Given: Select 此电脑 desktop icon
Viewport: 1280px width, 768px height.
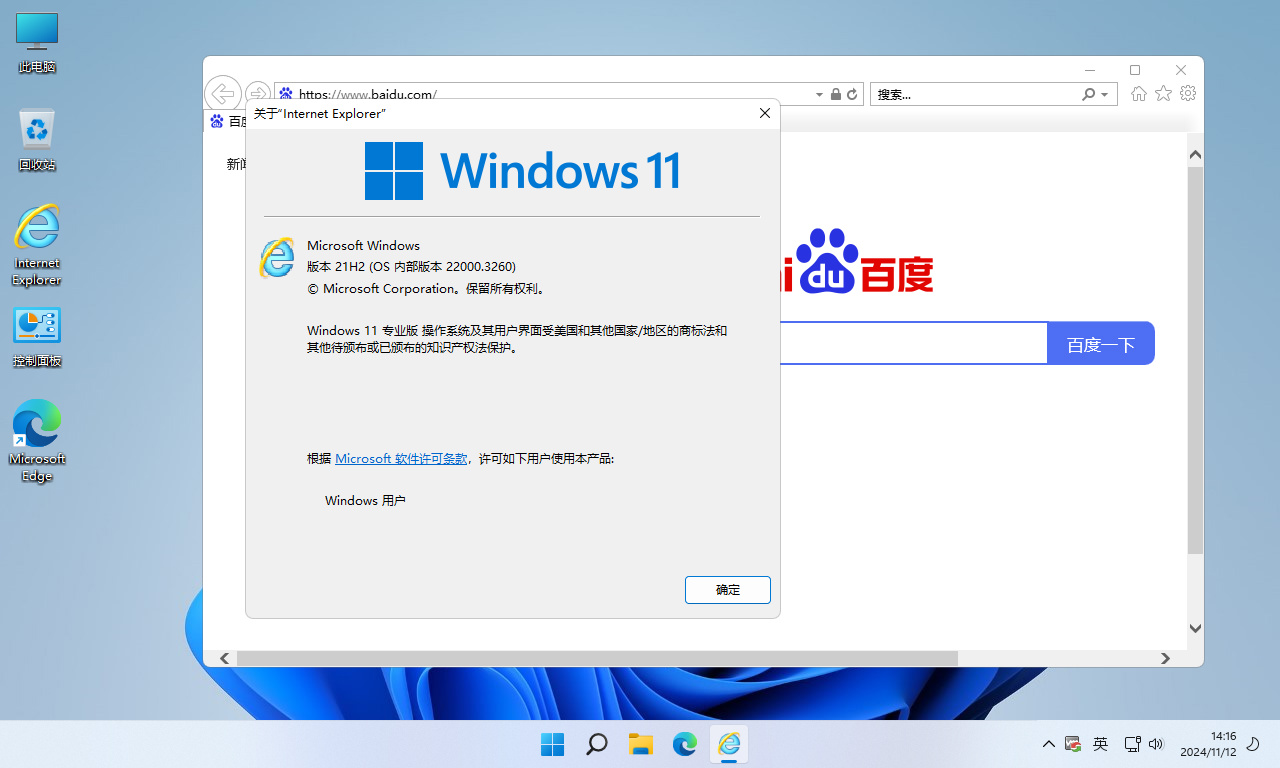Looking at the screenshot, I should [x=37, y=44].
